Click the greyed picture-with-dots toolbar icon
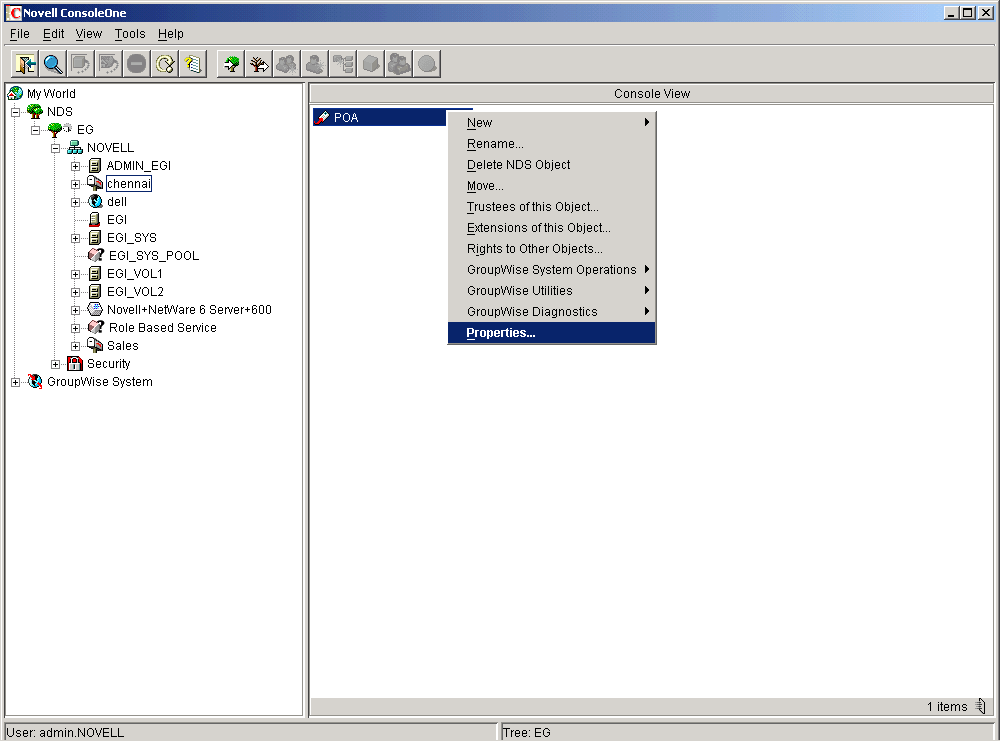This screenshot has height=741, width=1000. tap(108, 64)
